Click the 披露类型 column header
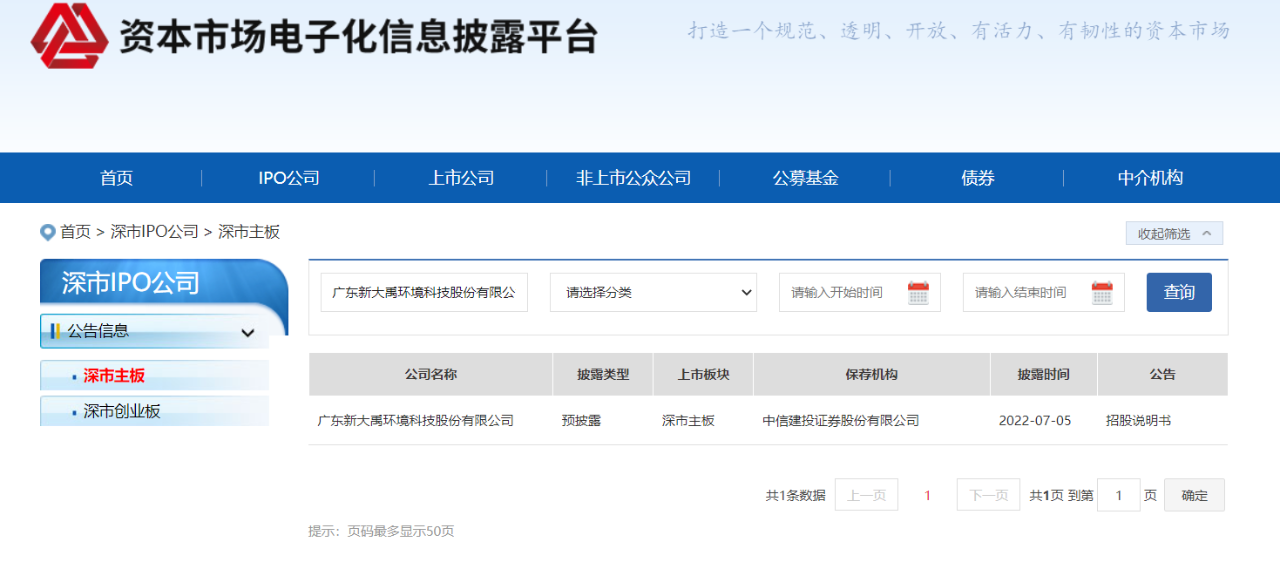The height and width of the screenshot is (586, 1280). 603,374
